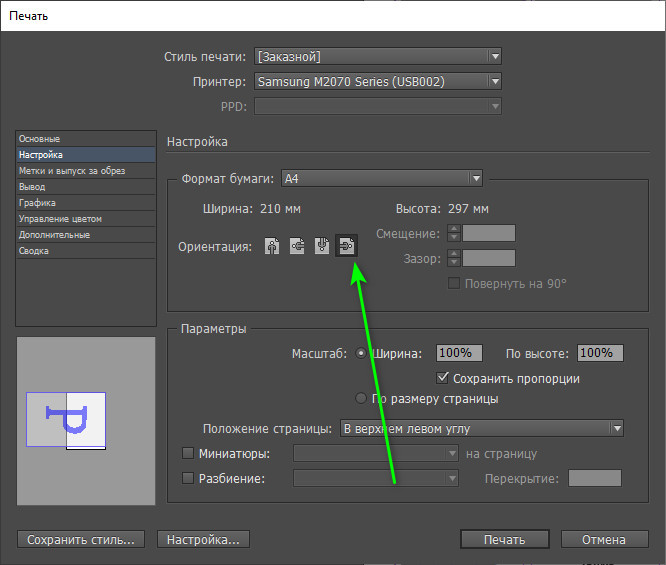Select Основные section in list
This screenshot has width=666, height=565.
click(86, 139)
